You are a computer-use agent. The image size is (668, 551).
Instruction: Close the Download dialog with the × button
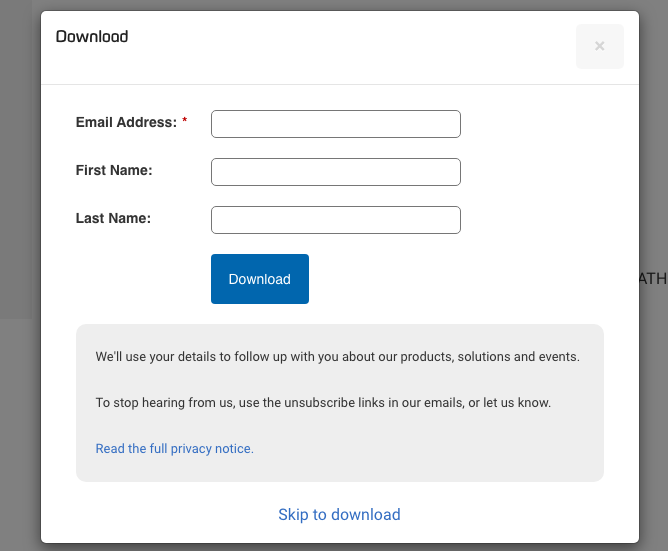pos(599,47)
